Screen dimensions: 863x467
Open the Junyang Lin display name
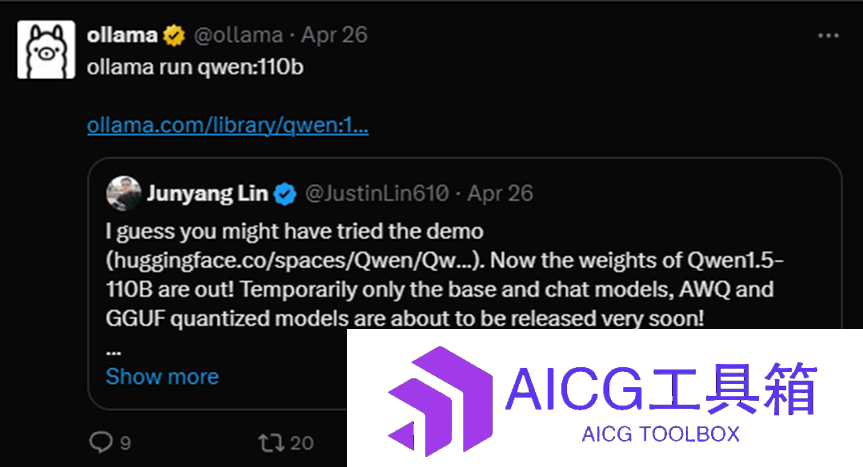tap(207, 194)
